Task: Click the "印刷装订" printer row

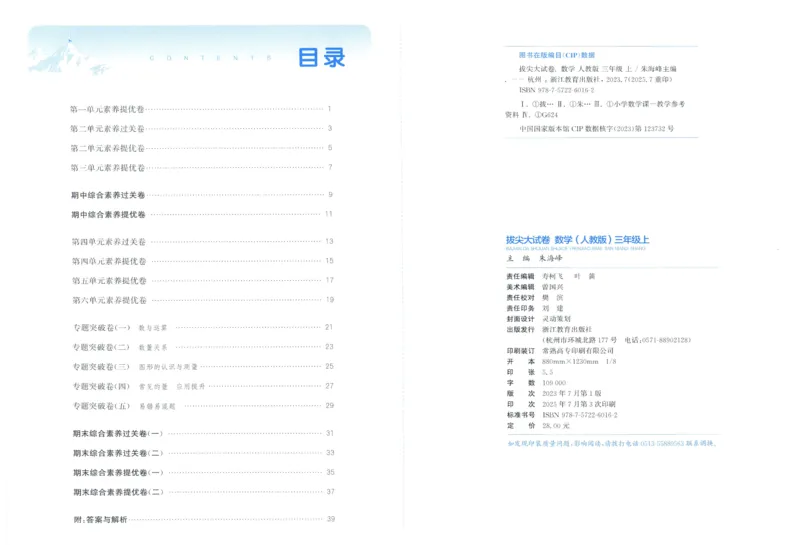Action: click(x=560, y=351)
